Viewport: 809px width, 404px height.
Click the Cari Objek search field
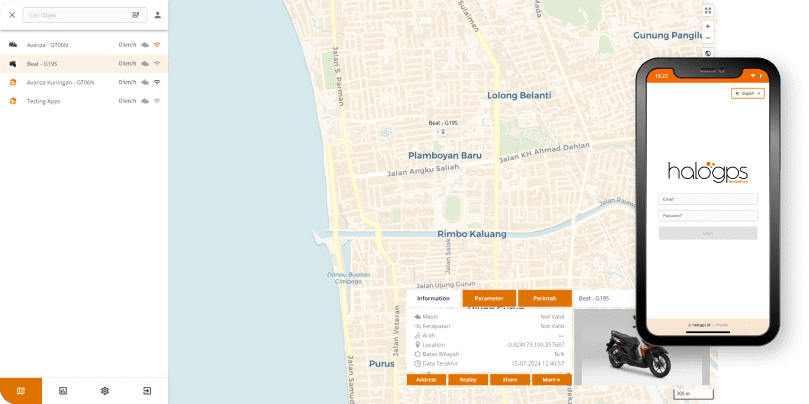click(x=75, y=15)
